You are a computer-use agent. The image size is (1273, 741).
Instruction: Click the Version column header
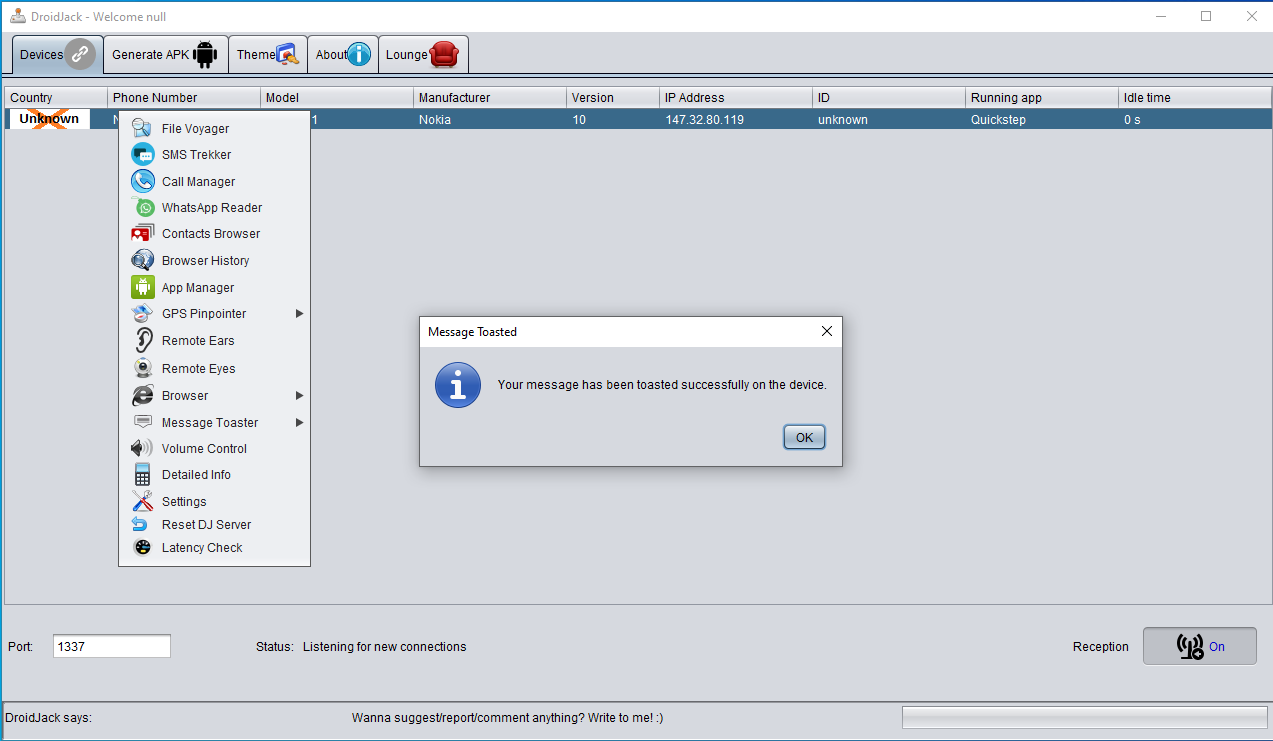pos(613,97)
